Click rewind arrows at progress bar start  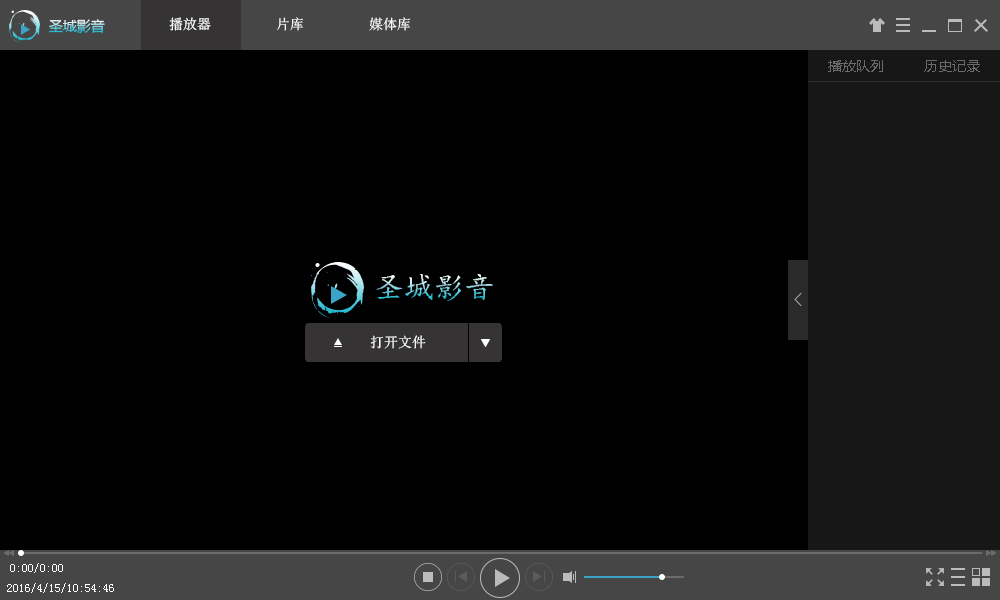tap(8, 553)
